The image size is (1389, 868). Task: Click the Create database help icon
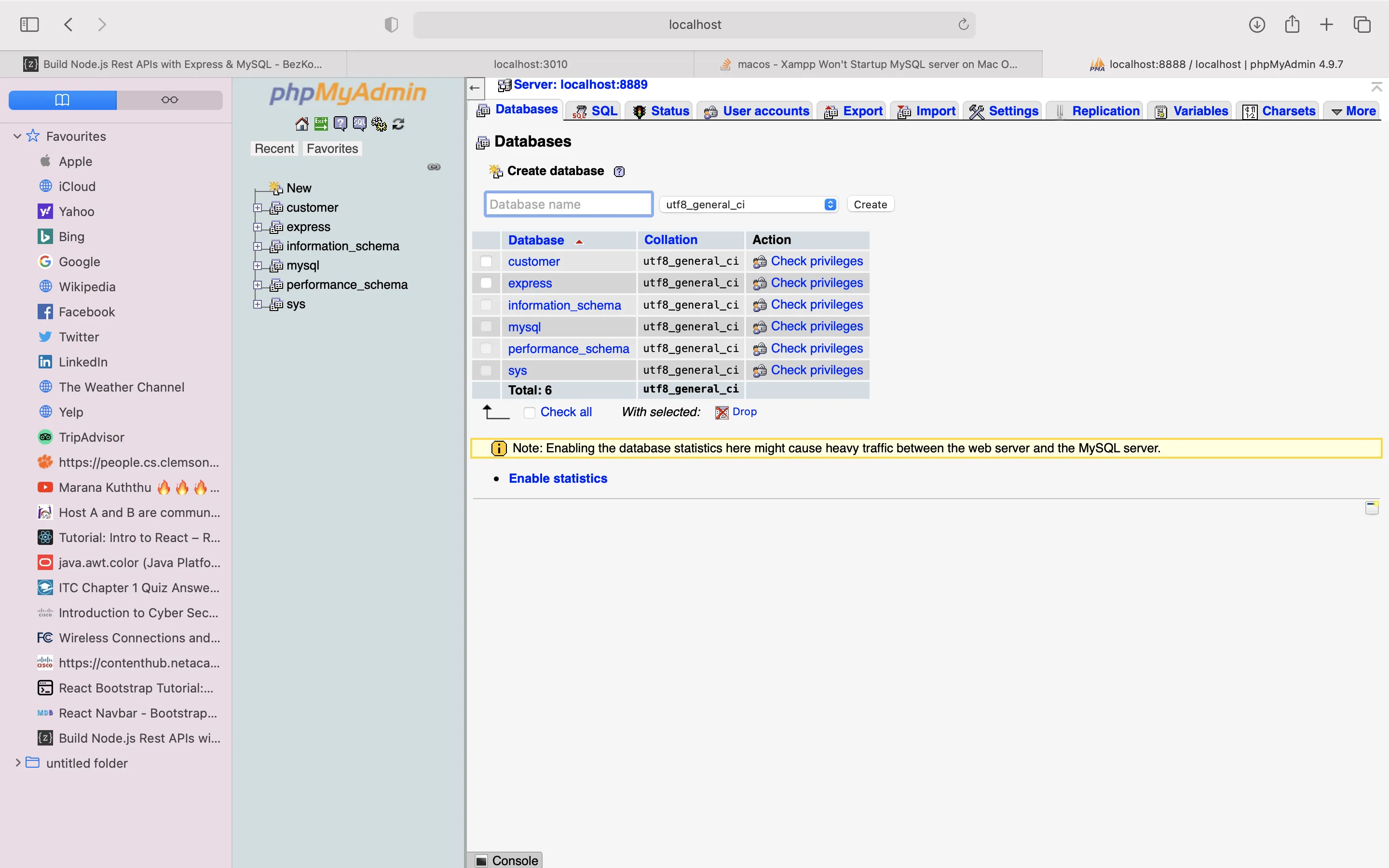point(619,172)
